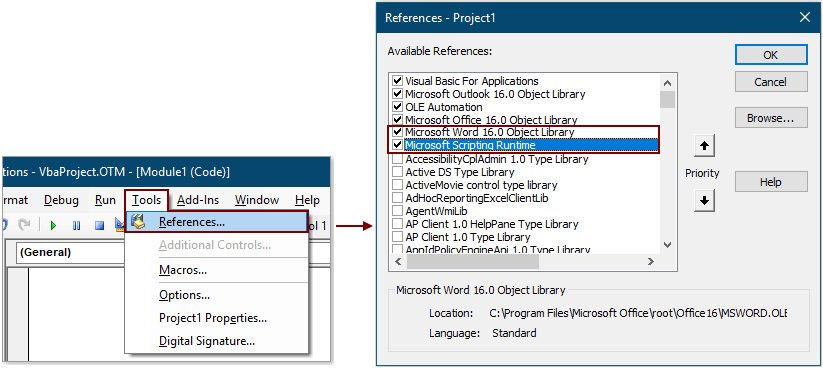
Task: Toggle the Microsoft Scripting Runtime checkbox
Action: click(397, 145)
